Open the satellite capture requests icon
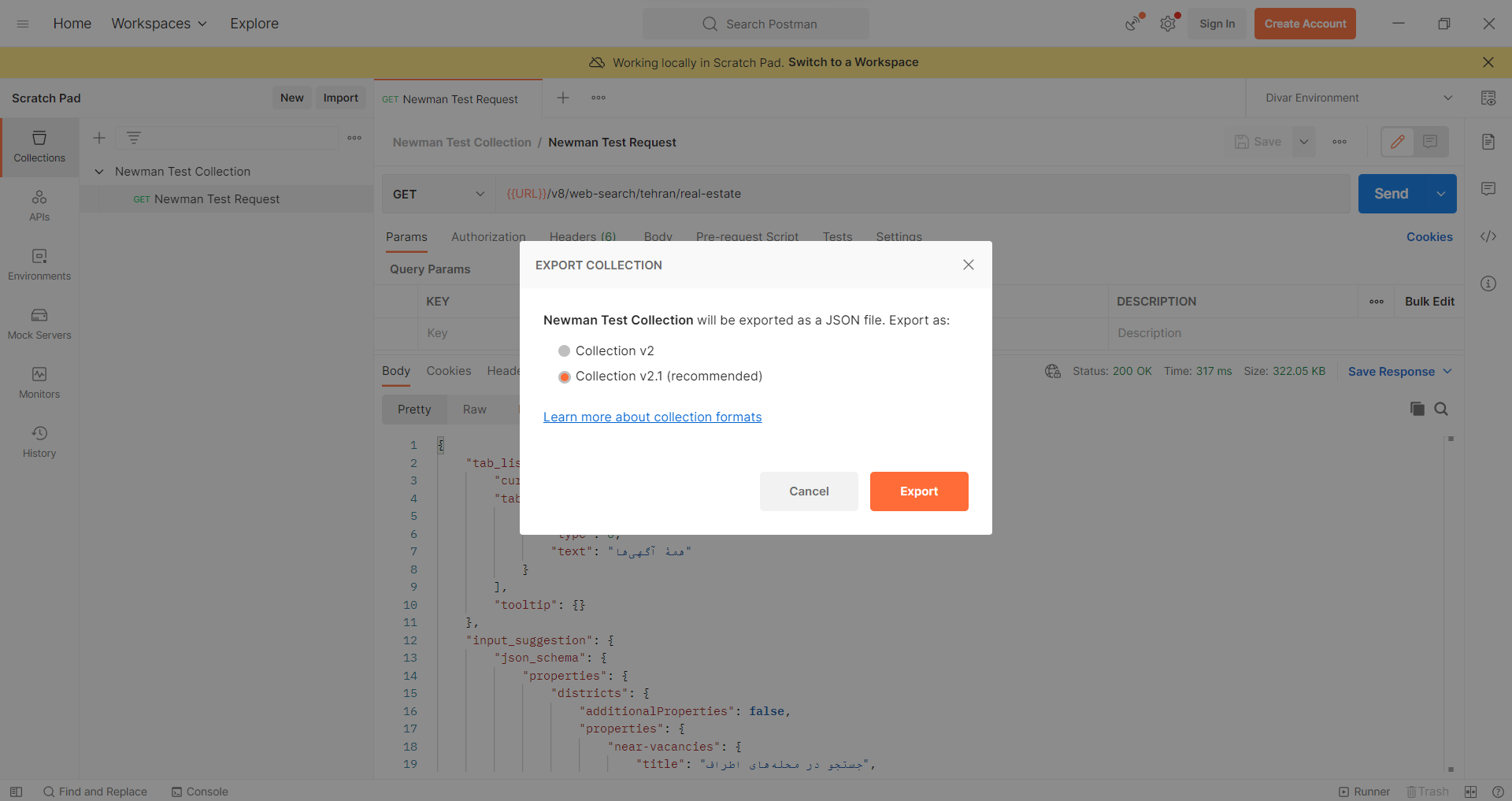This screenshot has width=1512, height=801. [1133, 24]
